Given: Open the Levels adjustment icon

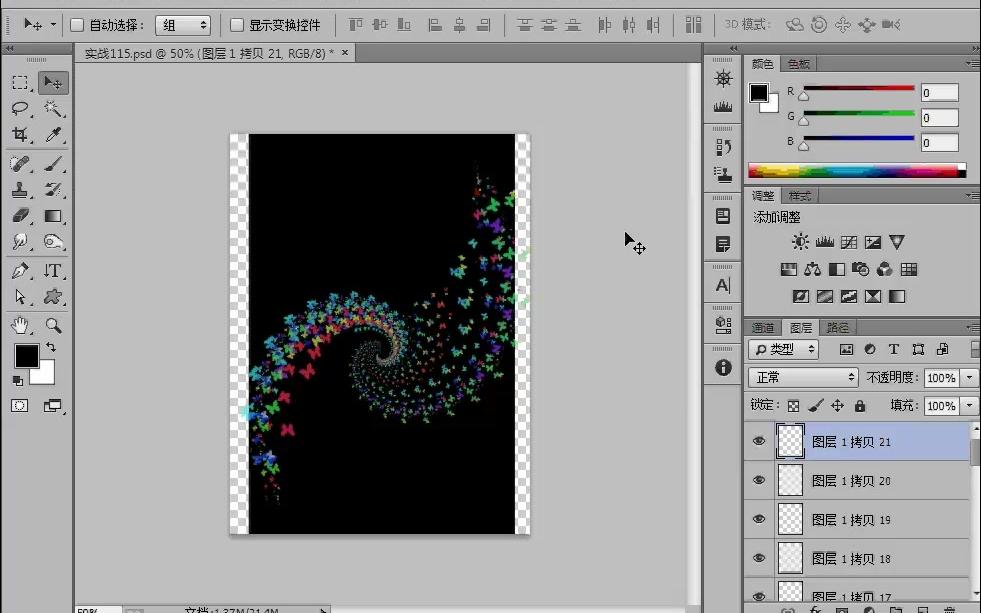Looking at the screenshot, I should (x=825, y=242).
